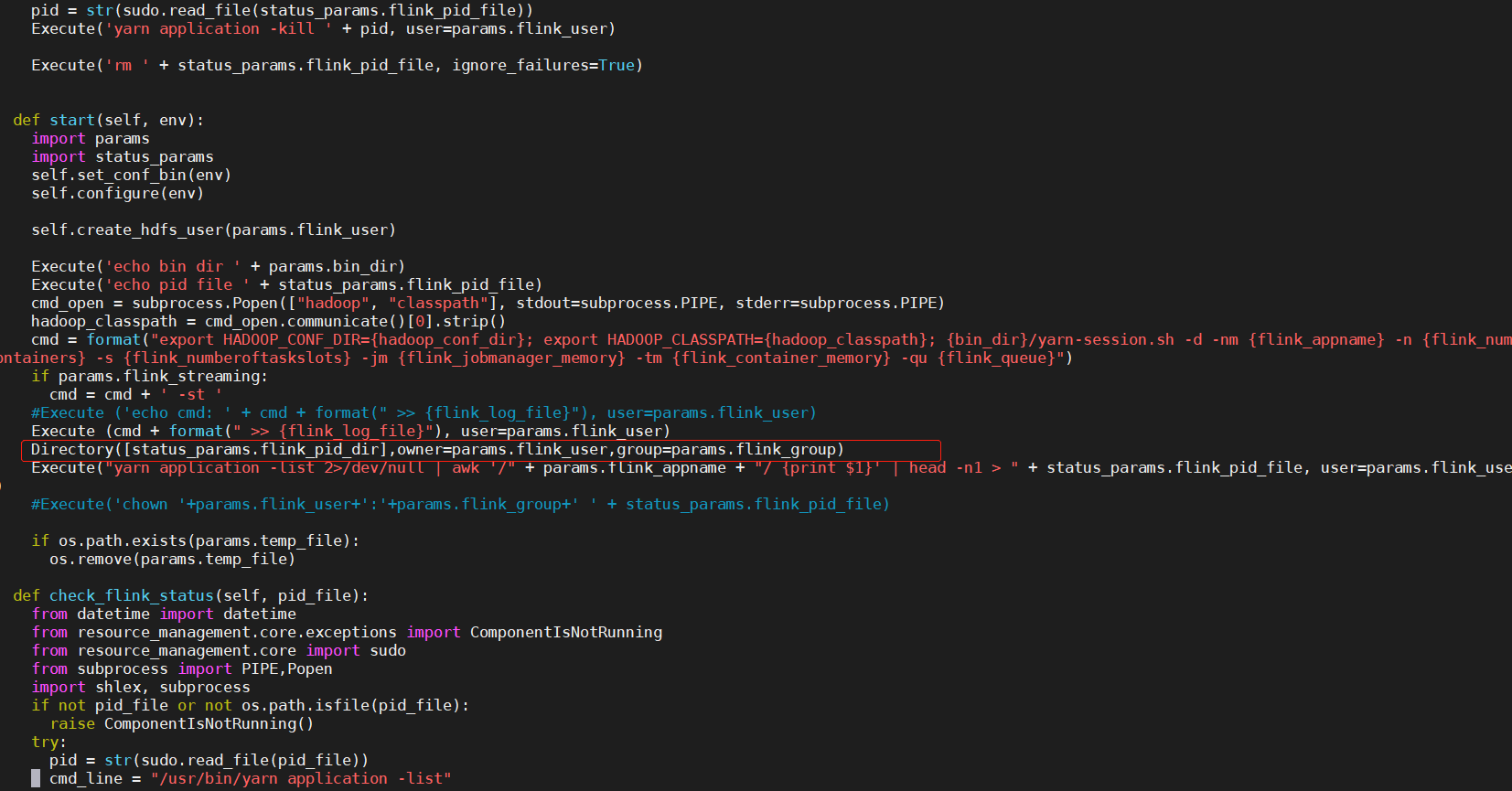Image resolution: width=1512 pixels, height=791 pixels.
Task: Click 'from datetime import datetime' line
Action: click(x=164, y=614)
